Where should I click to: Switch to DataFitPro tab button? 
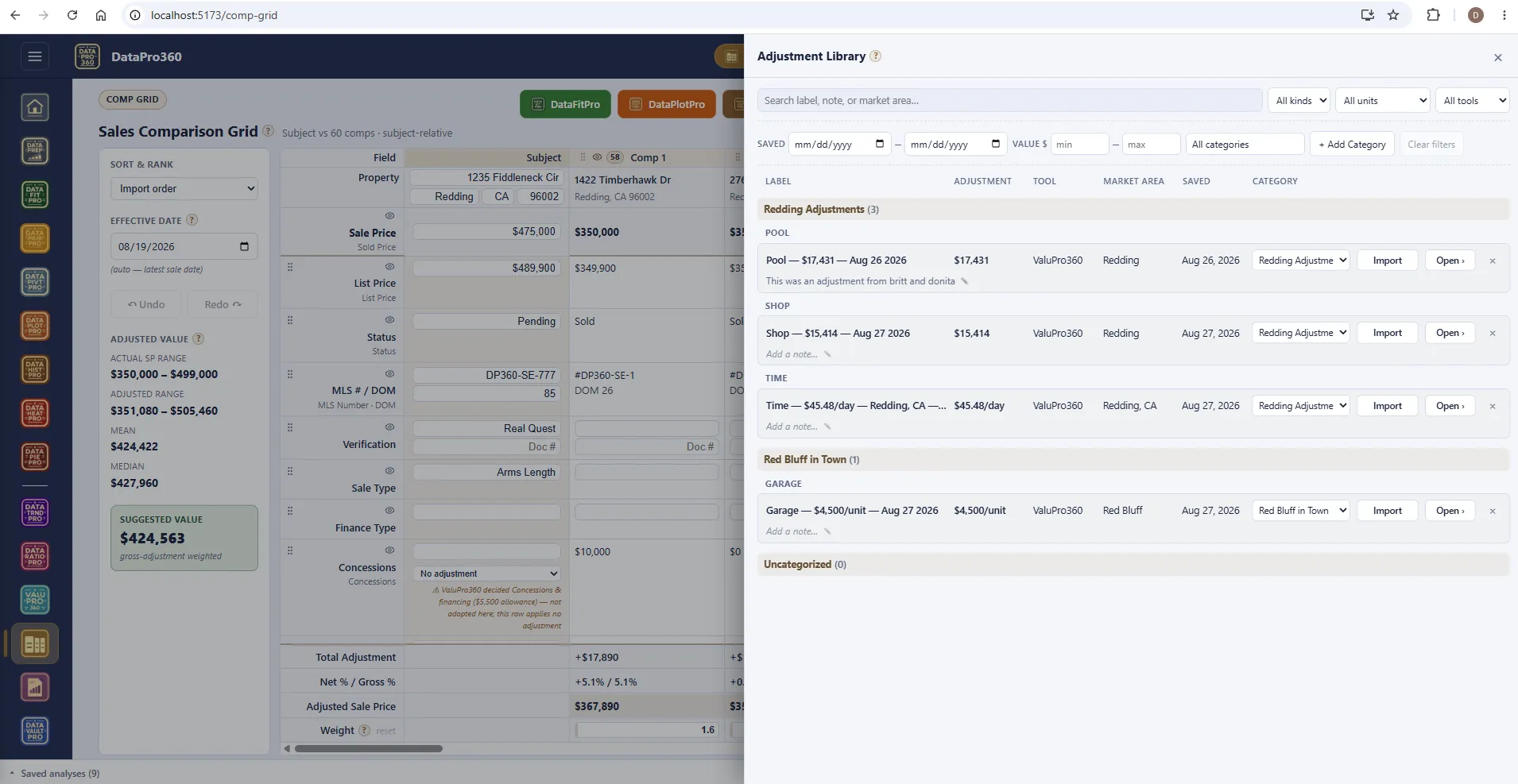point(565,104)
